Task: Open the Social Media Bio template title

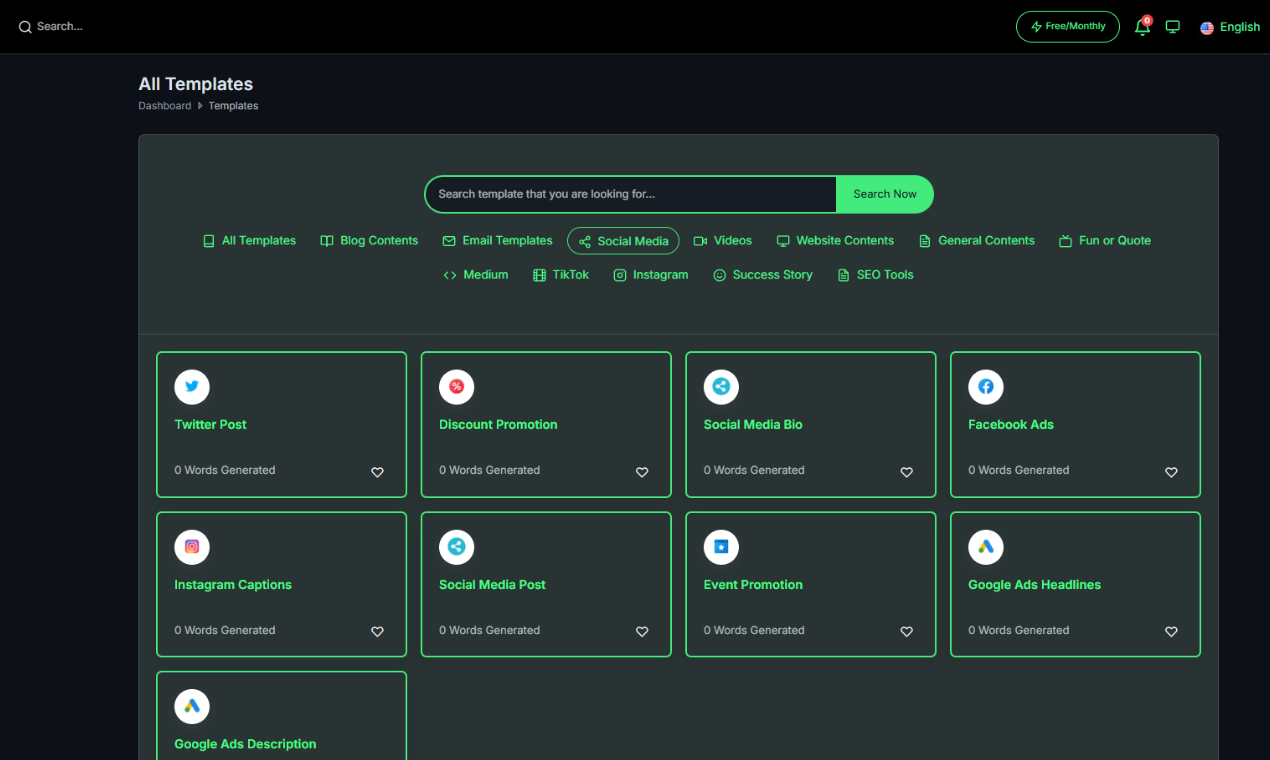Action: coord(753,424)
